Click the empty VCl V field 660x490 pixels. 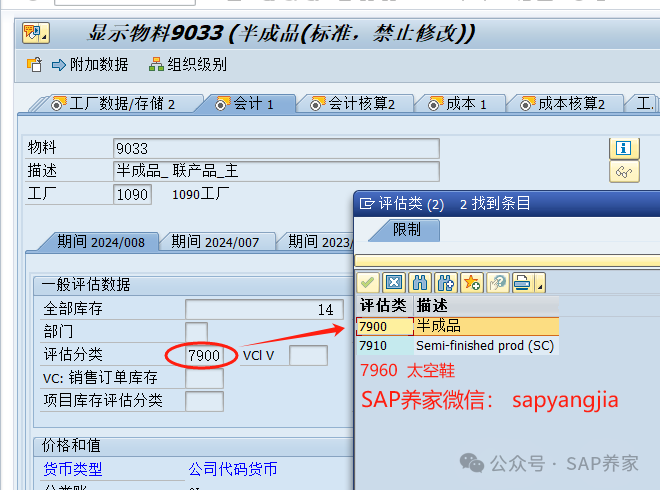click(308, 355)
